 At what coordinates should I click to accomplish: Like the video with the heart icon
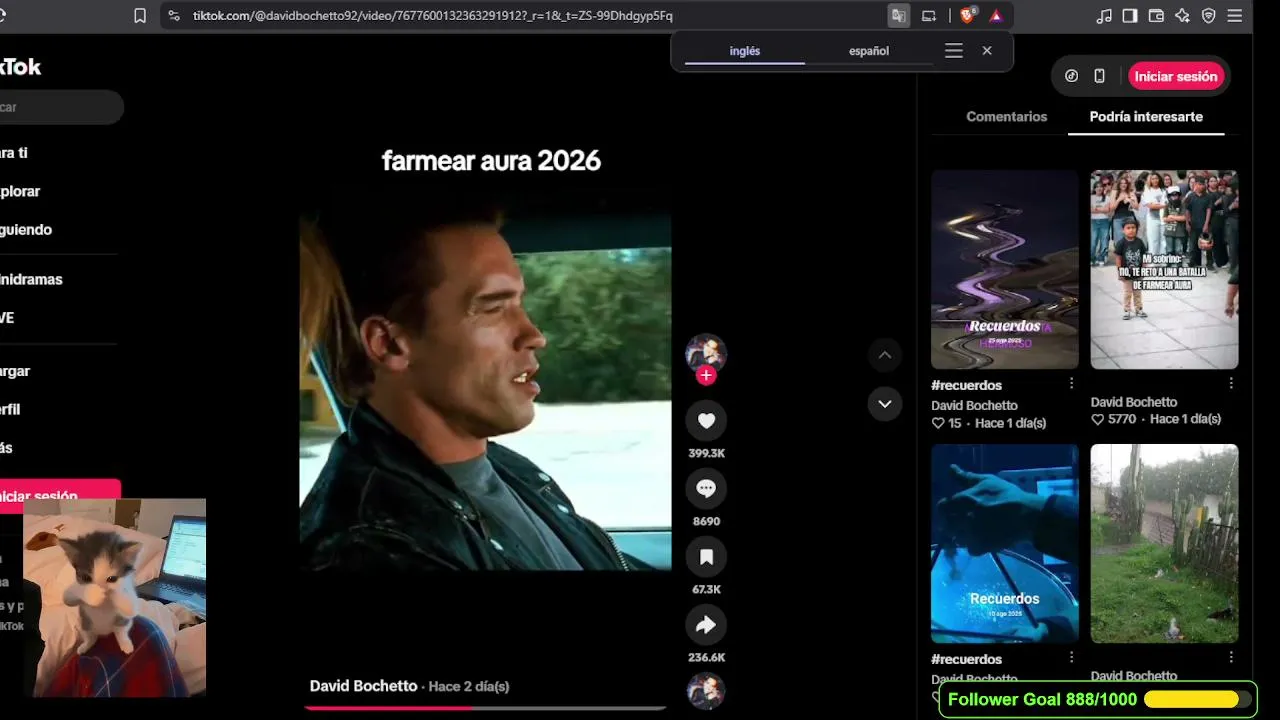pos(706,421)
